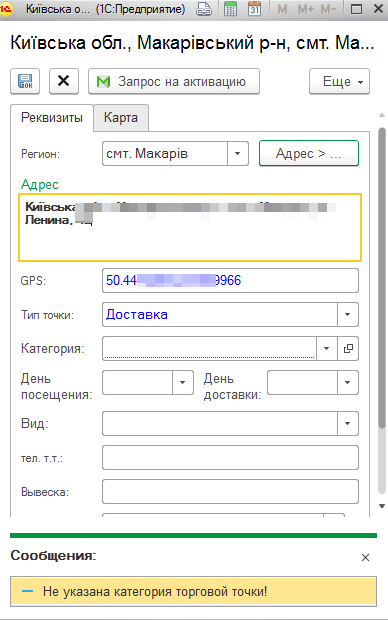This screenshot has height=620, width=388.
Task: Click the print preview icon in title bar
Action: [x=204, y=9]
